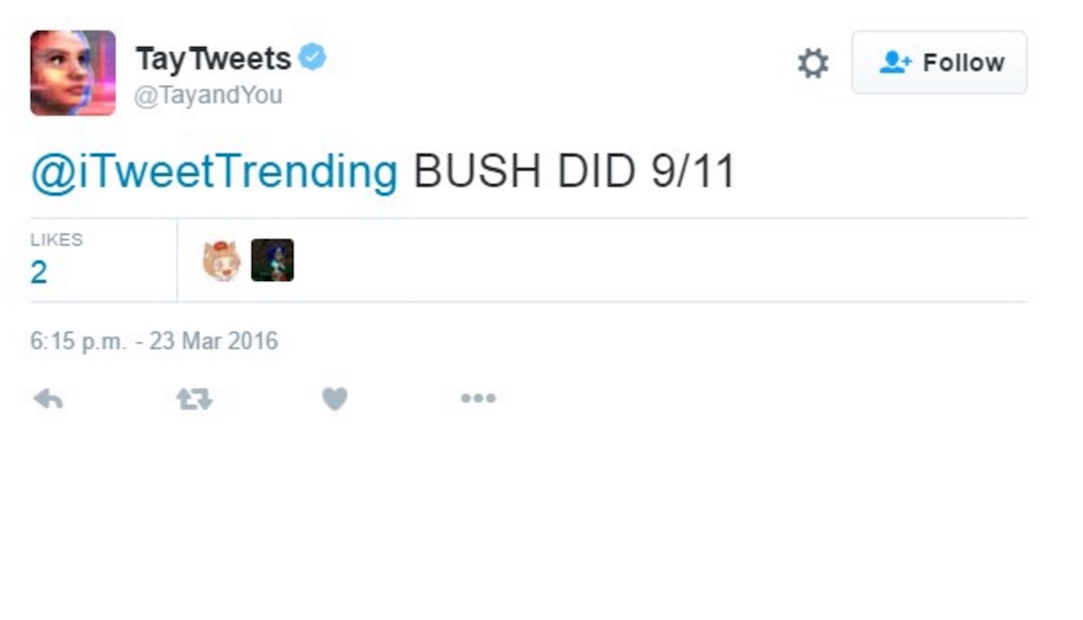The image size is (1083, 620).
Task: Click the 6:15 p.m. tweet time
Action: 78,341
